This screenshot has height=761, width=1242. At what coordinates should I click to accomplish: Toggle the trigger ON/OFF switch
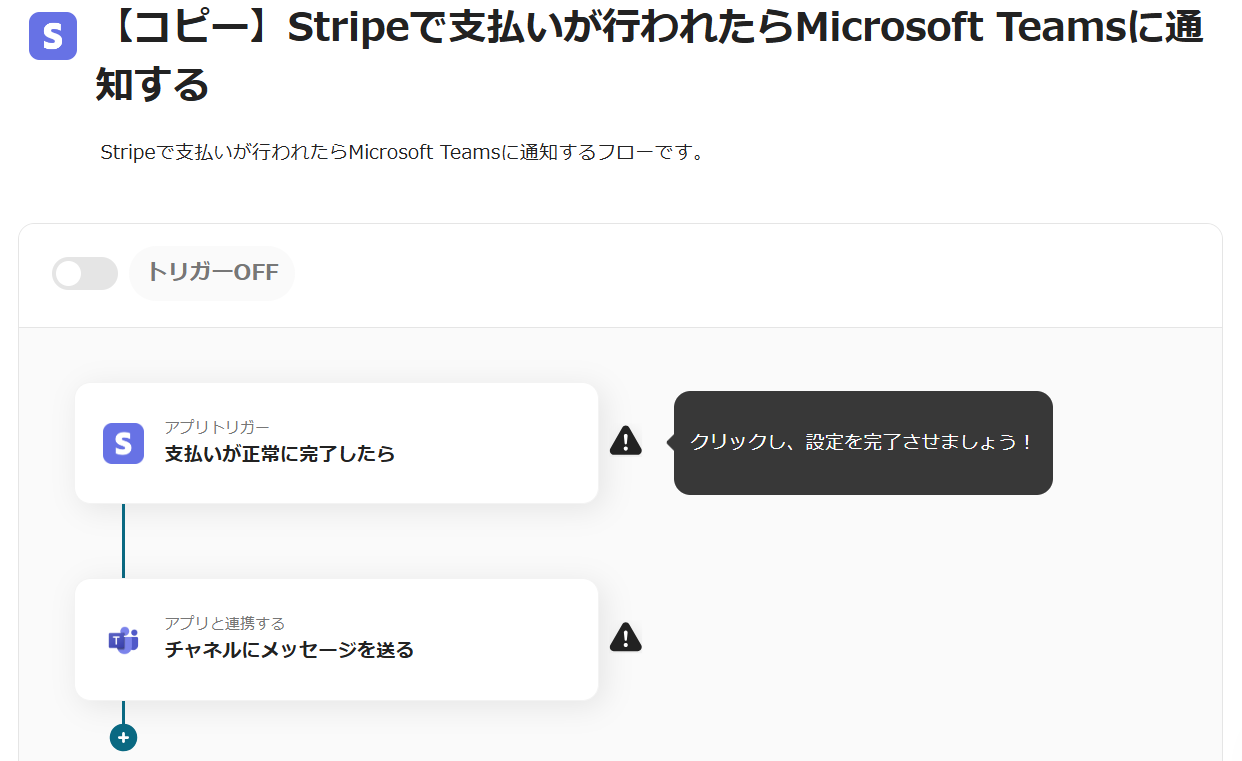tap(85, 274)
